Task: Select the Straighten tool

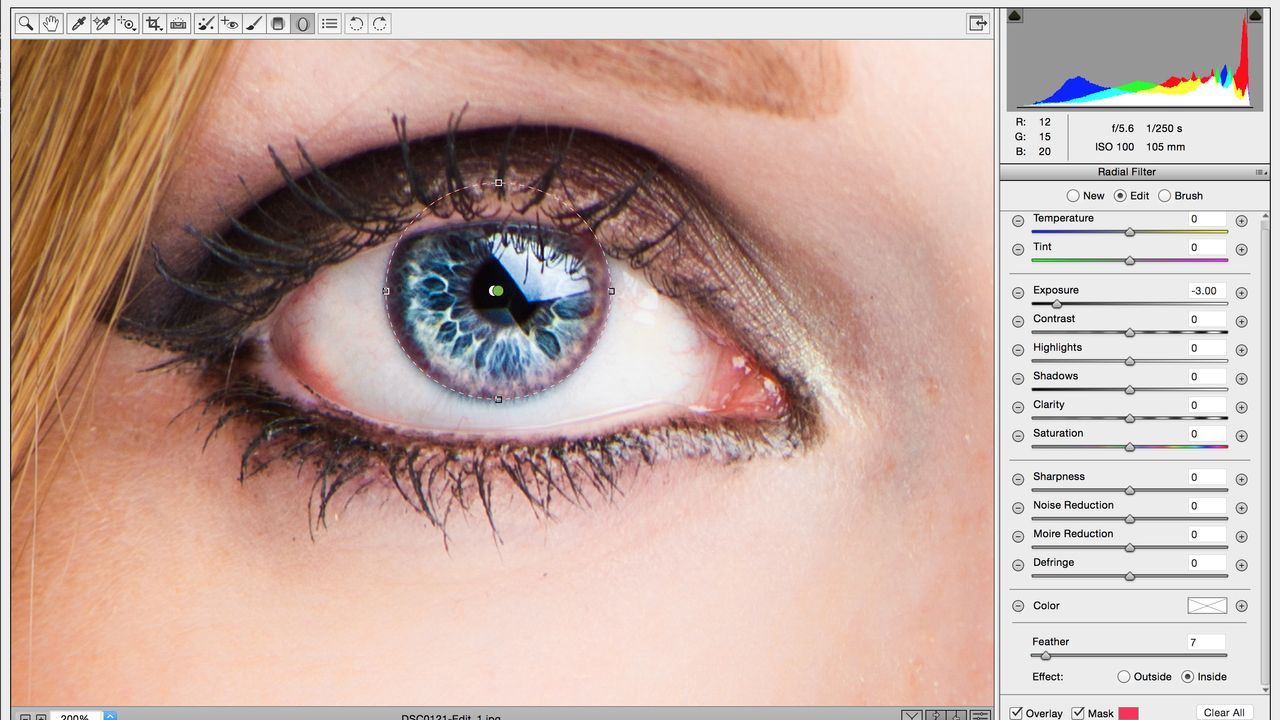Action: coord(178,23)
